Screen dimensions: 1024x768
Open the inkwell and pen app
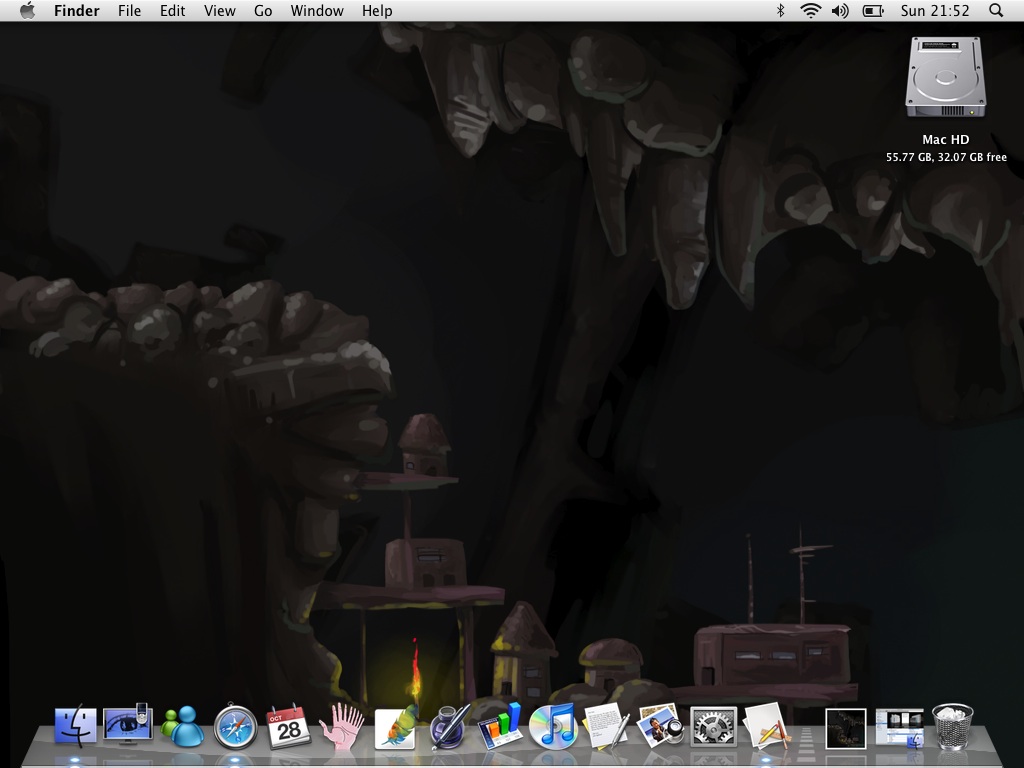pos(450,726)
